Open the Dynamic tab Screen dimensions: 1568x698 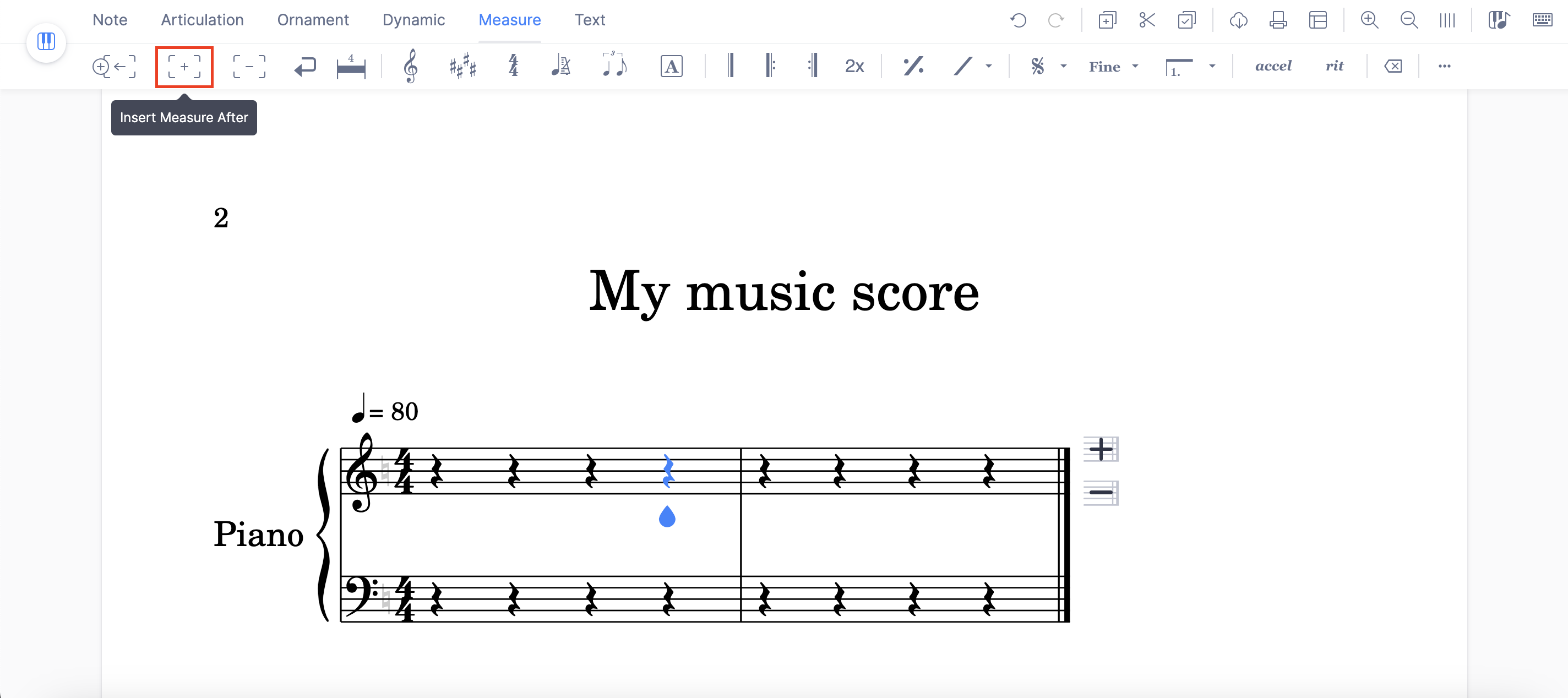413,20
